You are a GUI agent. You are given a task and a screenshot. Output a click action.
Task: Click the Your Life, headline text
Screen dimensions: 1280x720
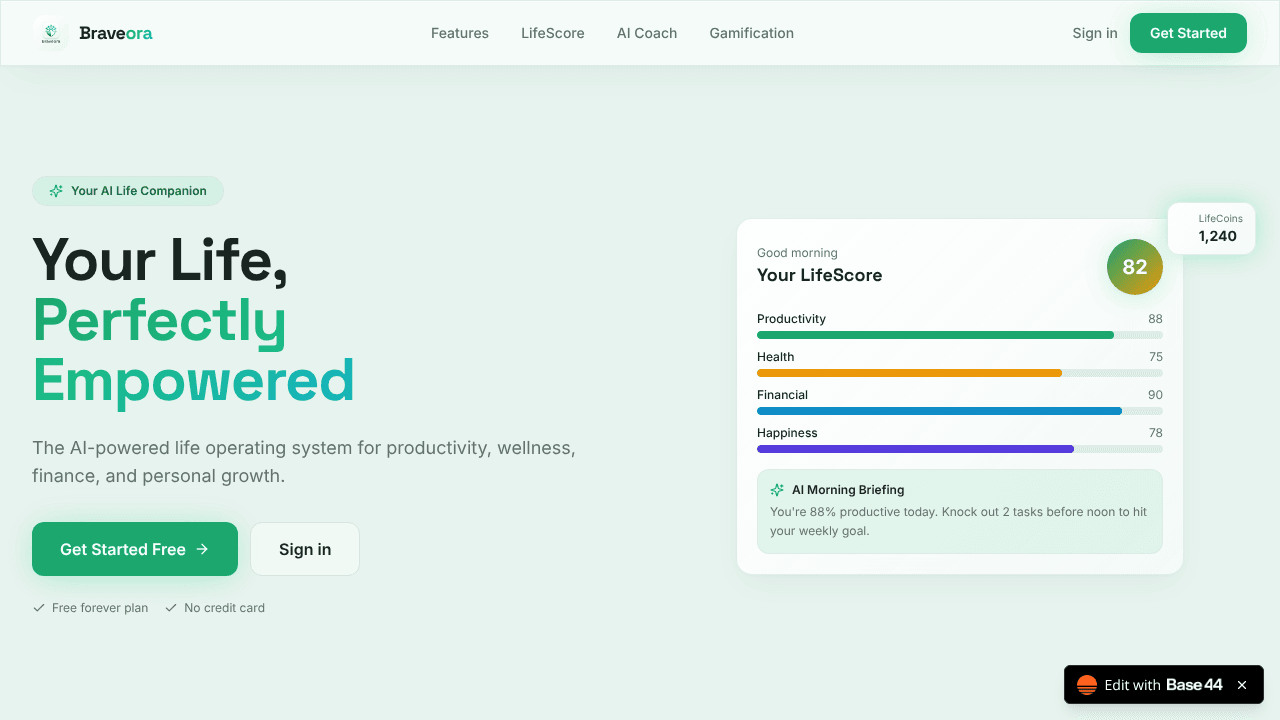(160, 260)
